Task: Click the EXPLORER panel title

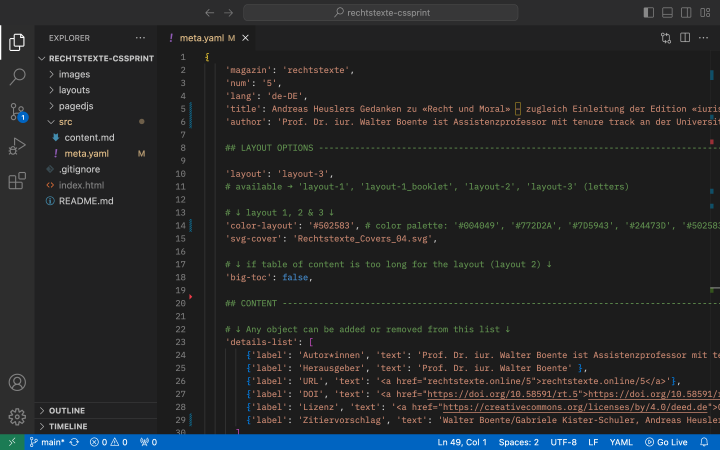Action: [69, 38]
